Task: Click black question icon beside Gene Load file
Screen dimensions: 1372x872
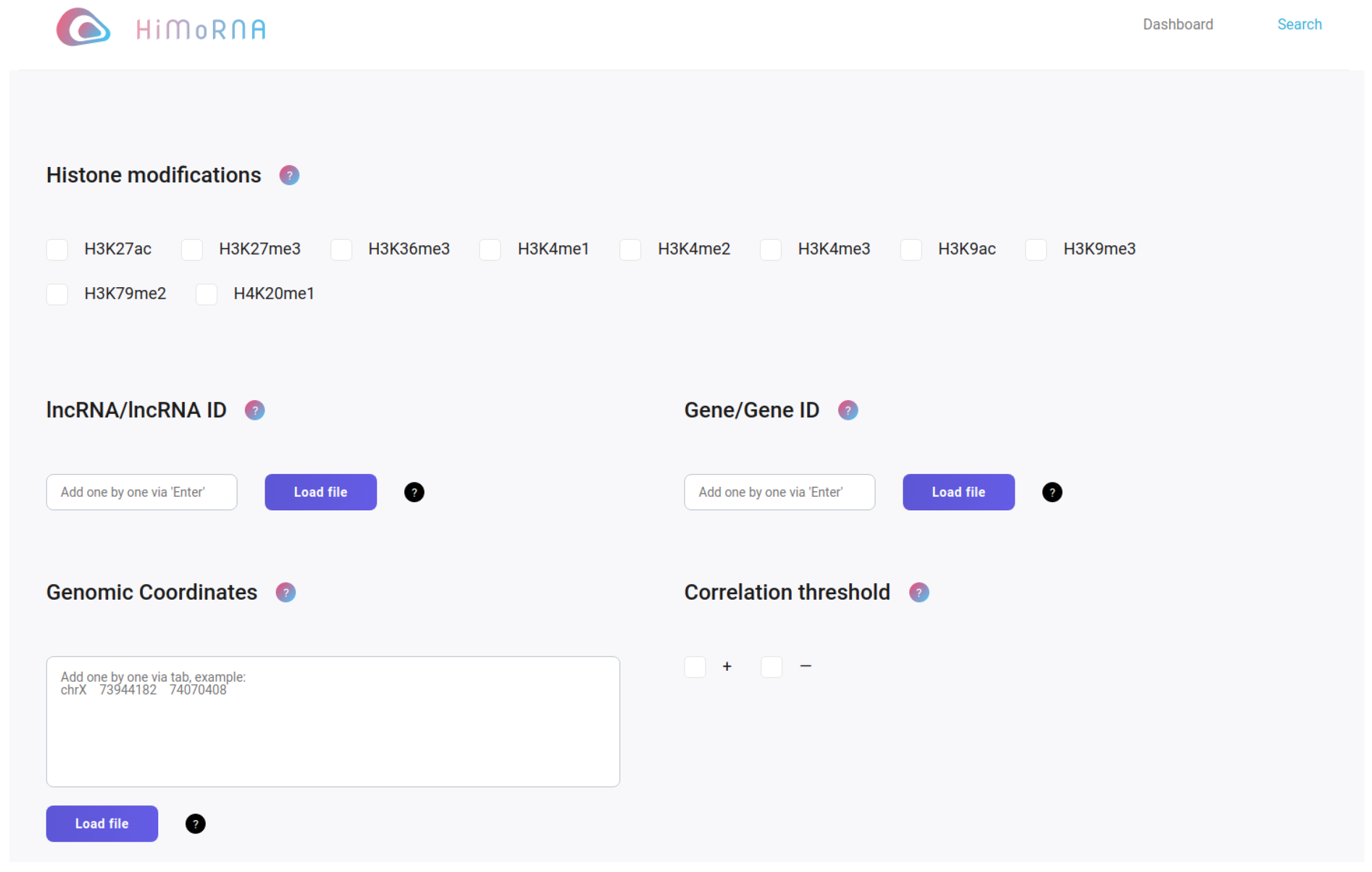Action: 1051,492
